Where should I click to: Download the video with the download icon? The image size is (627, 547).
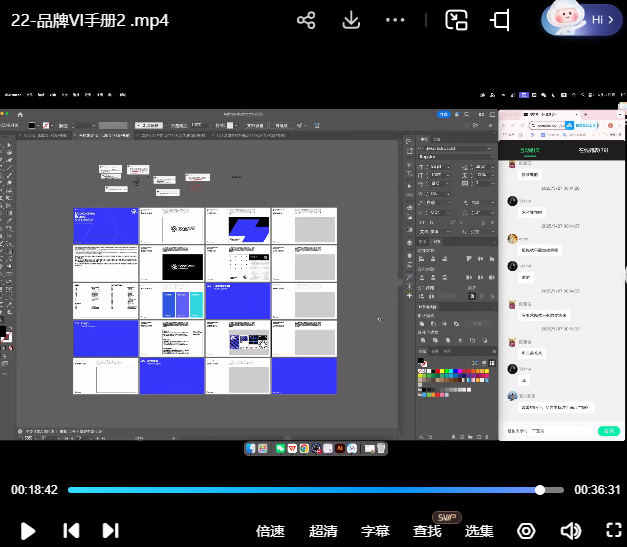click(x=351, y=20)
